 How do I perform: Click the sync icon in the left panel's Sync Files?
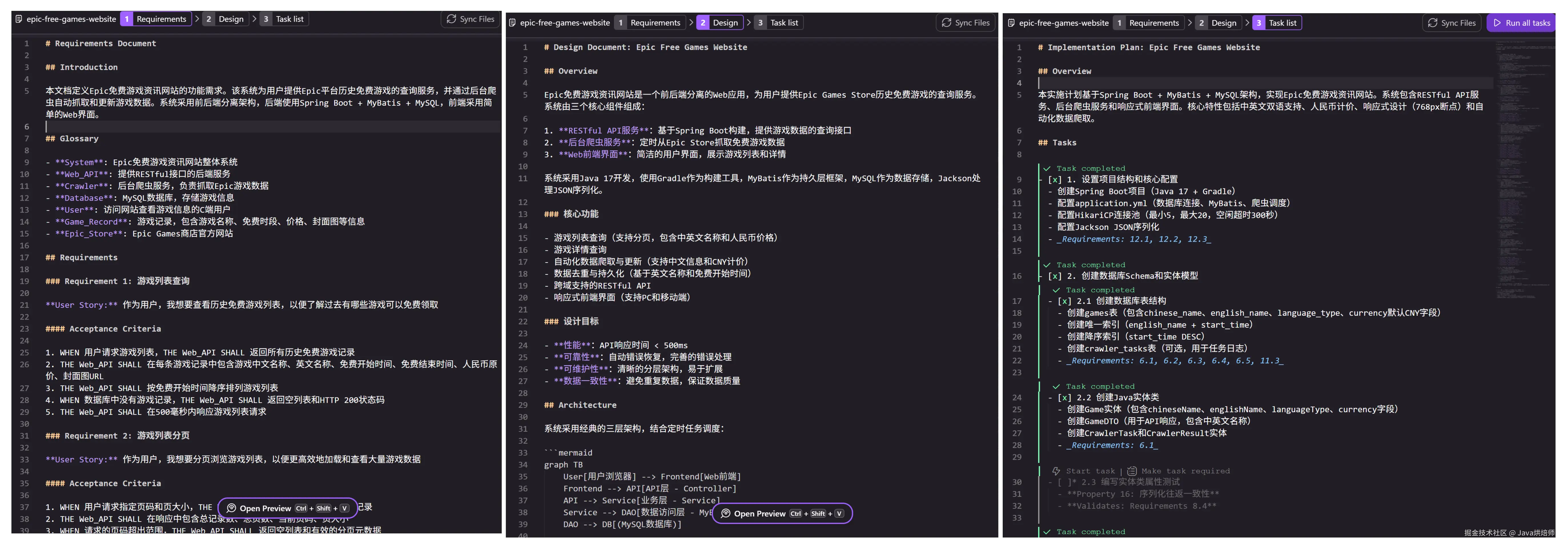(451, 19)
